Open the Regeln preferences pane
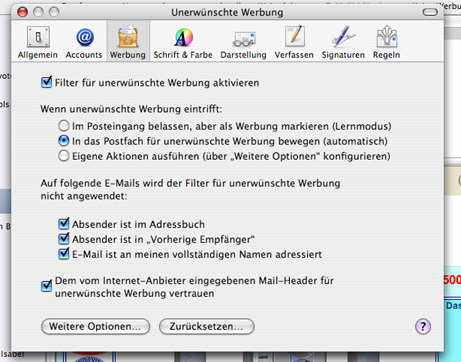Screen dimensions: 461x362 [386, 43]
